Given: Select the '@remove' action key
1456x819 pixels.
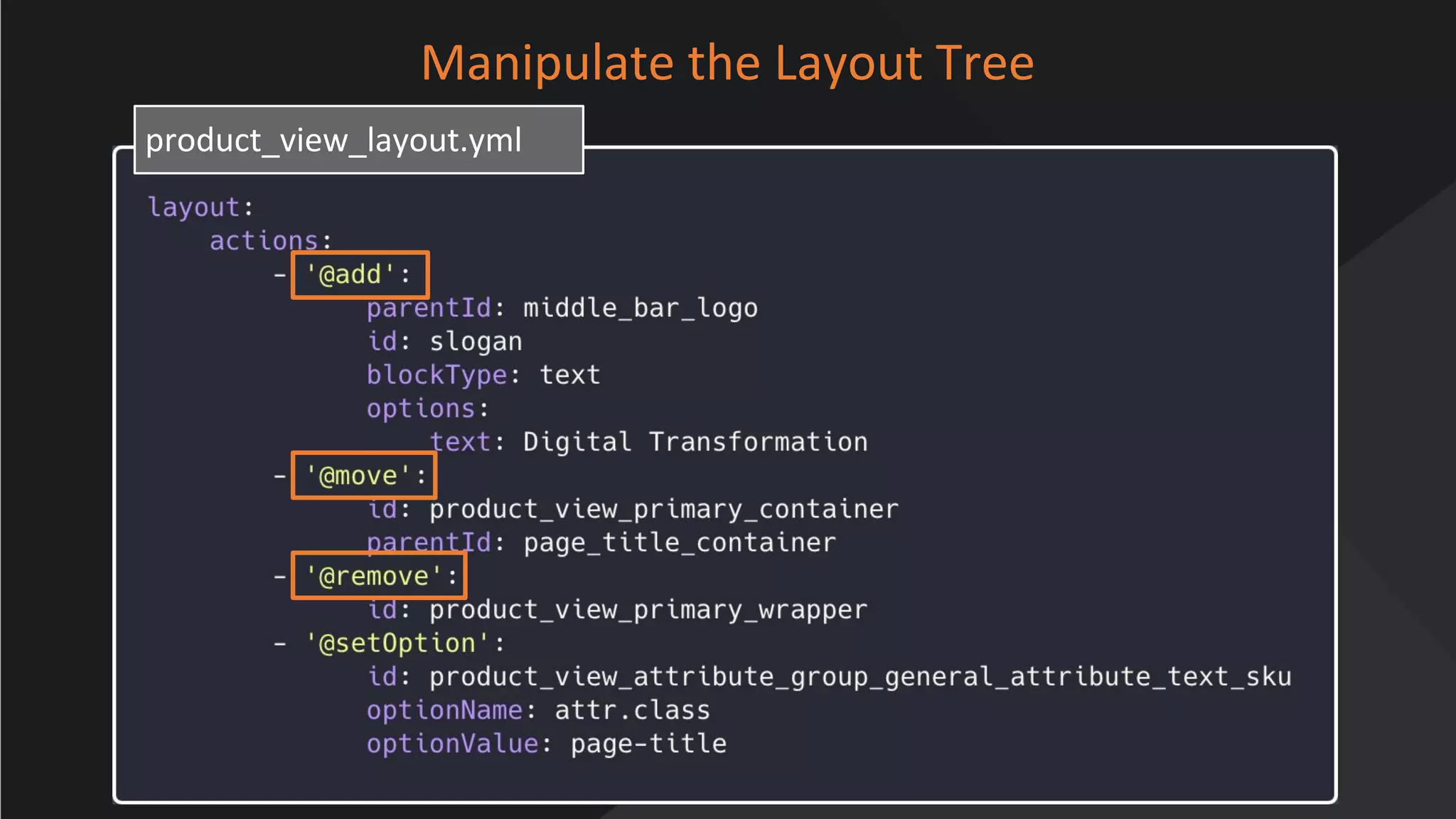Looking at the screenshot, I should pyautogui.click(x=378, y=576).
